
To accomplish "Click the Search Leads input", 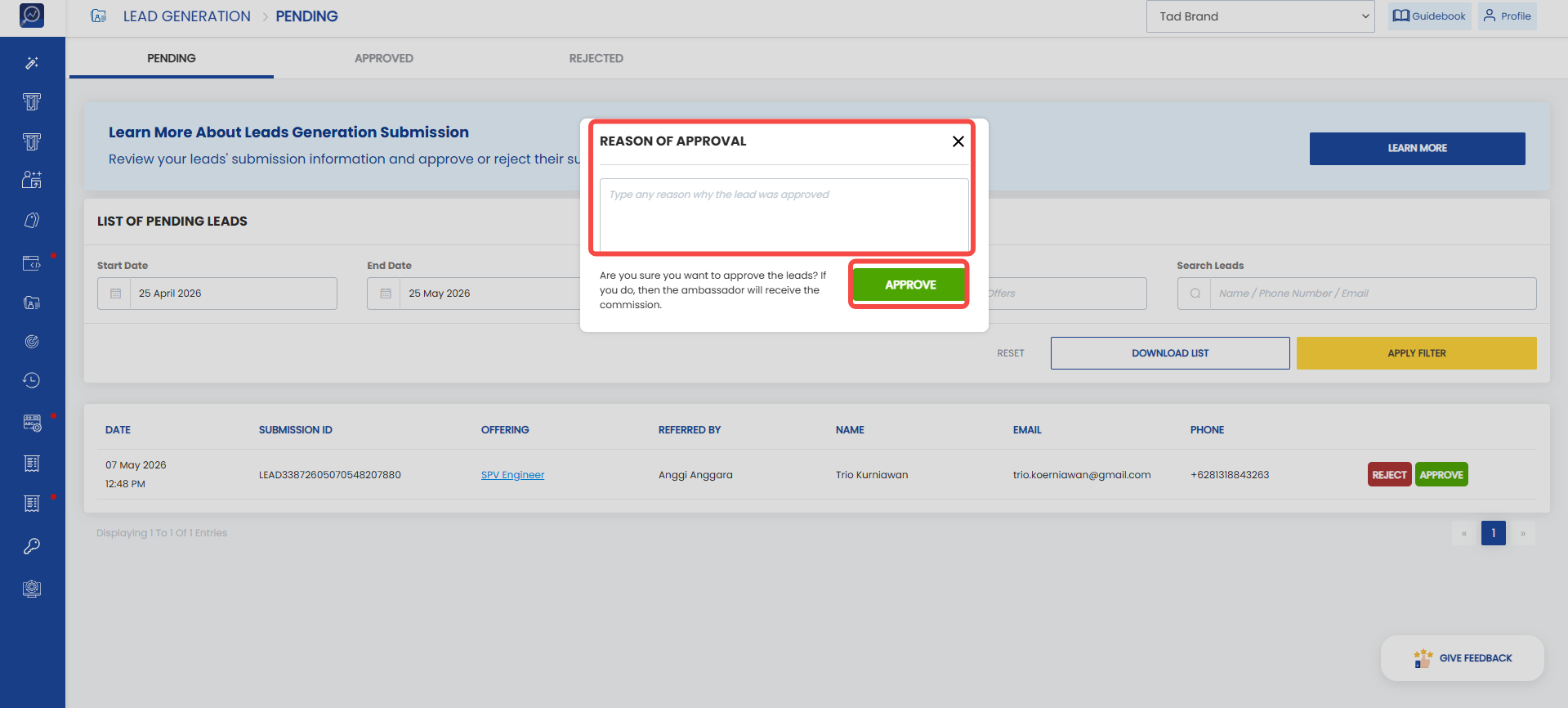I will tap(1356, 294).
